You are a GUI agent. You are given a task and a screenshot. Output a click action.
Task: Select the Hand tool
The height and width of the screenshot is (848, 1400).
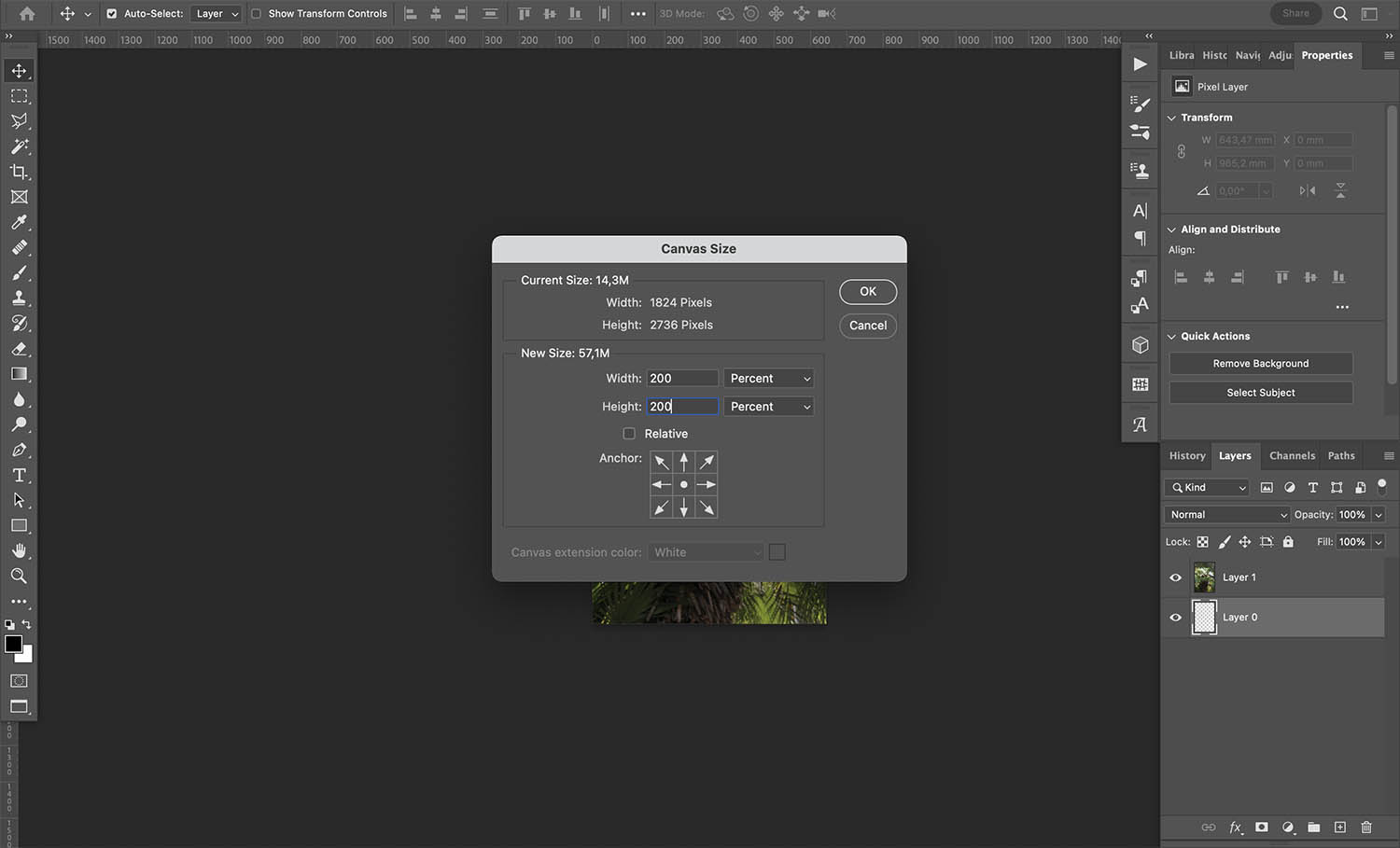(20, 550)
